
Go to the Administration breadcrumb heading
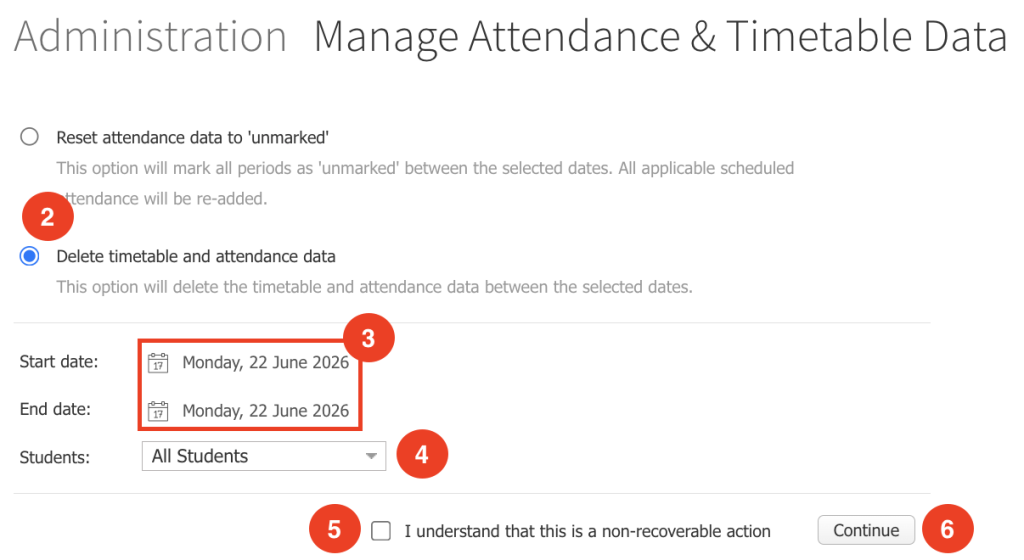coord(150,36)
